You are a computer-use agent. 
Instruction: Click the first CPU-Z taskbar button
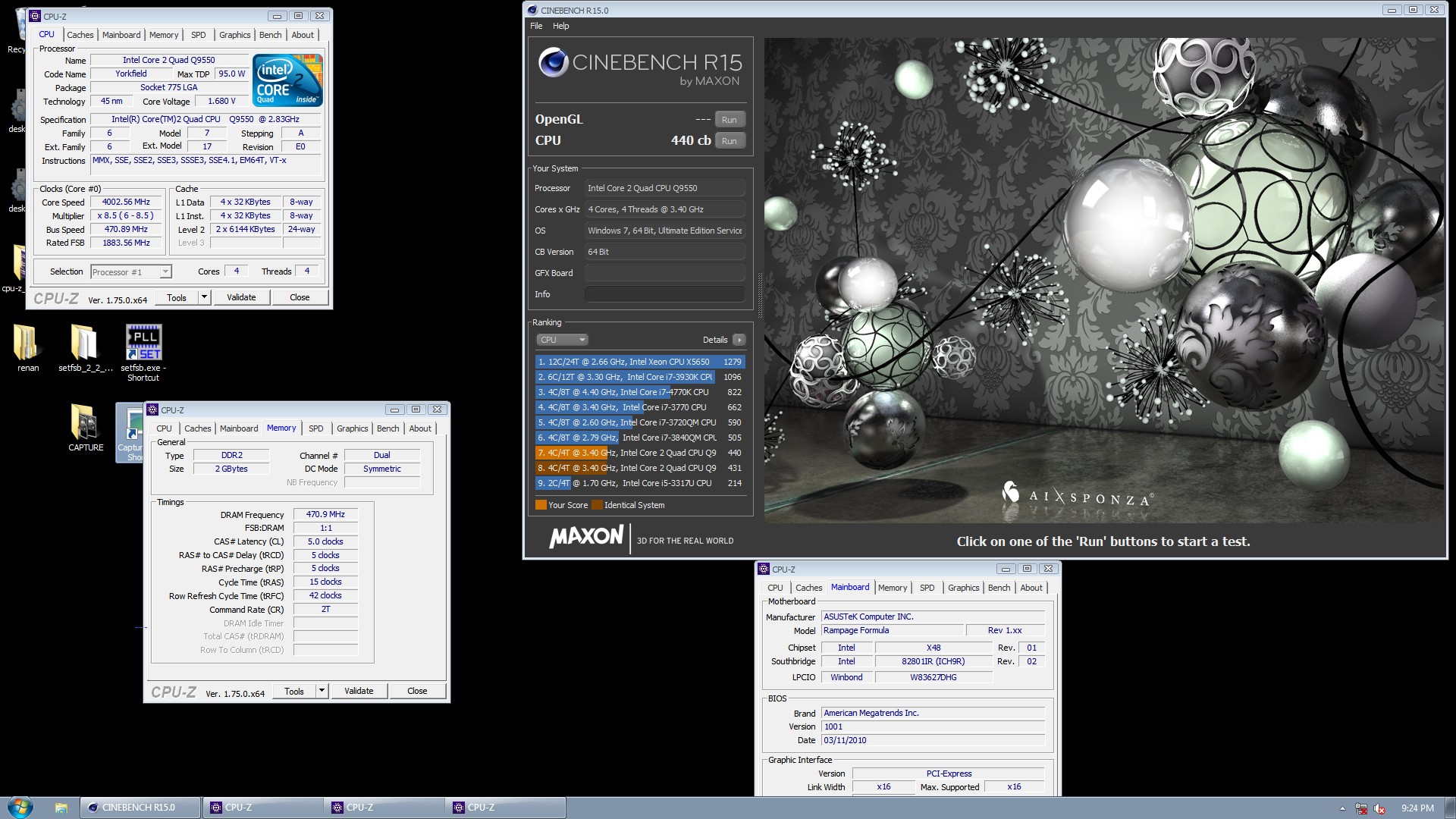(262, 808)
